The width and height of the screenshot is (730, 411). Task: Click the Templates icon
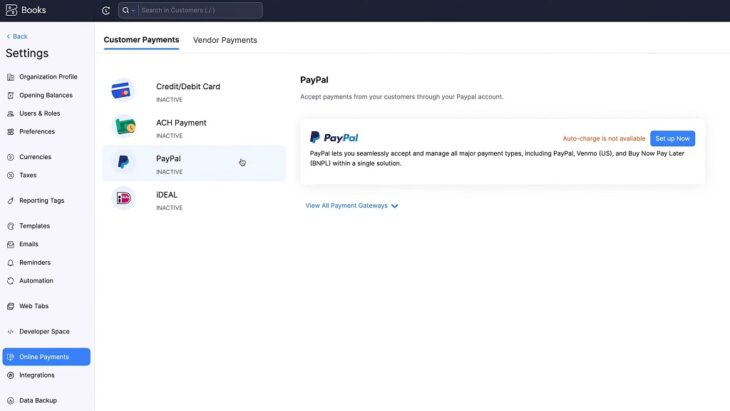coord(10,226)
